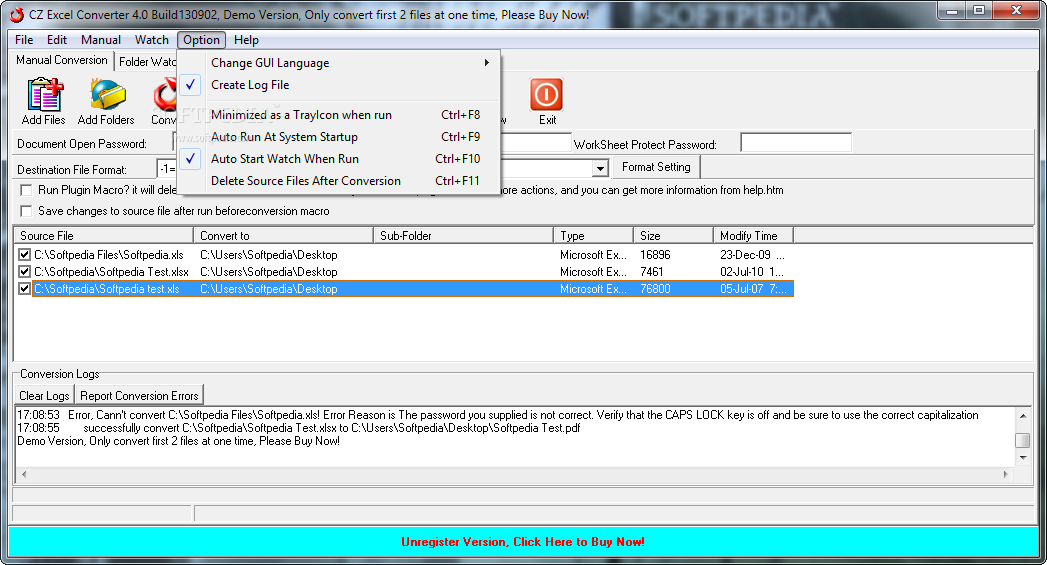The image size is (1047, 565).
Task: Open the Change GUI Language submenu
Action: (339, 63)
